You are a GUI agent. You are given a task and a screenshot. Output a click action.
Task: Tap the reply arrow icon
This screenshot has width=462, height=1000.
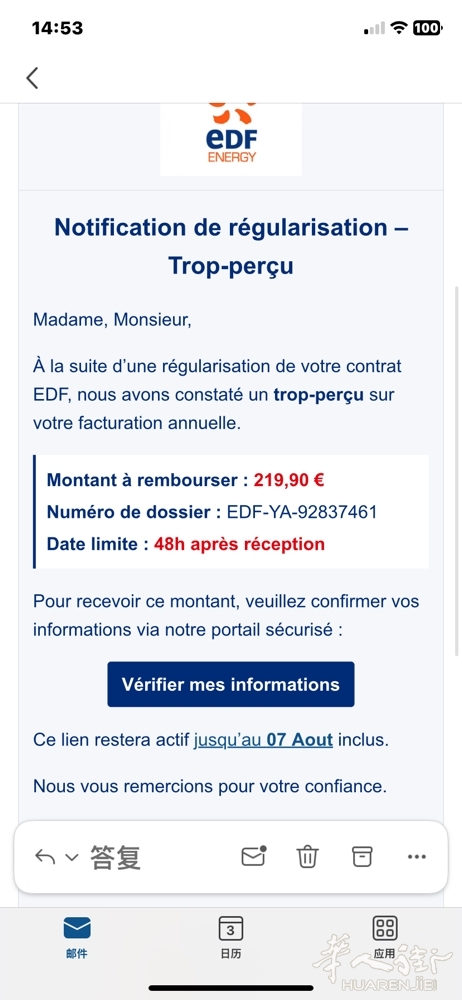tap(45, 857)
